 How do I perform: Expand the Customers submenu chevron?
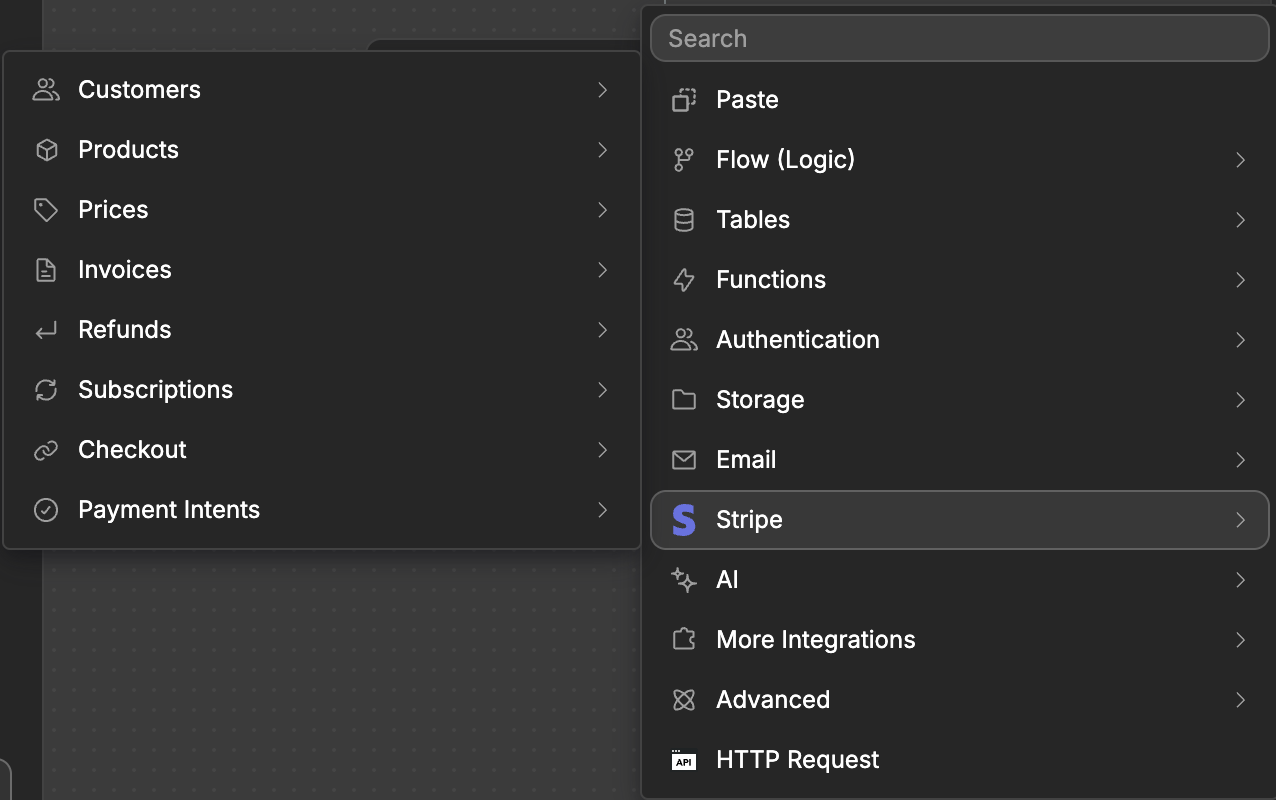[603, 90]
